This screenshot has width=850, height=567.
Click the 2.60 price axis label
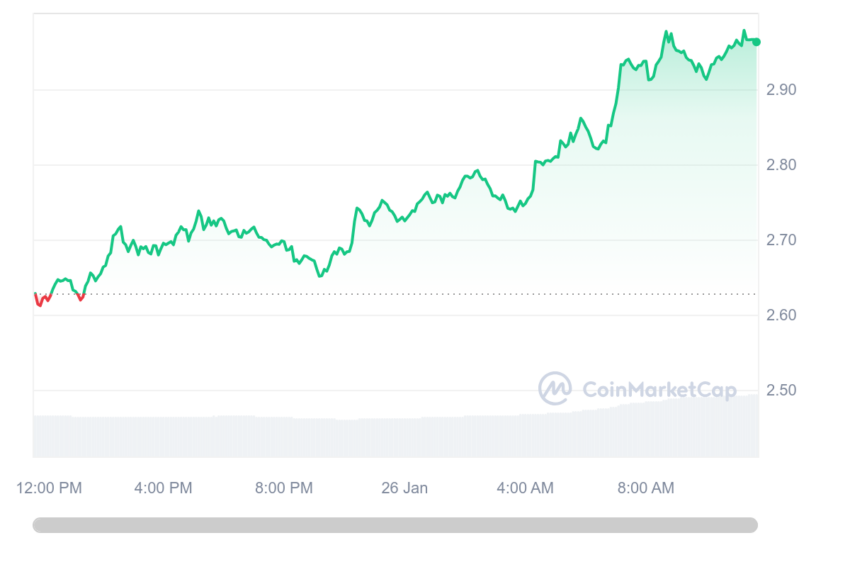pos(781,315)
